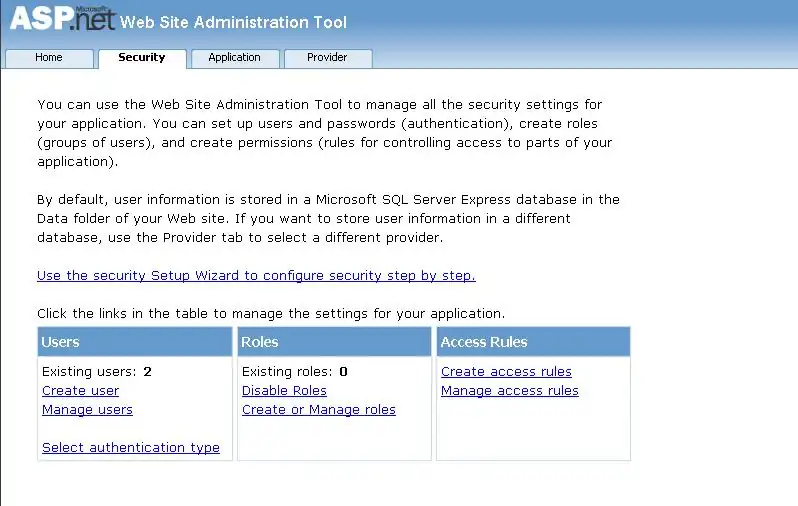Viewport: 798px width, 506px height.
Task: Click the ASP.net logo
Action: click(62, 20)
